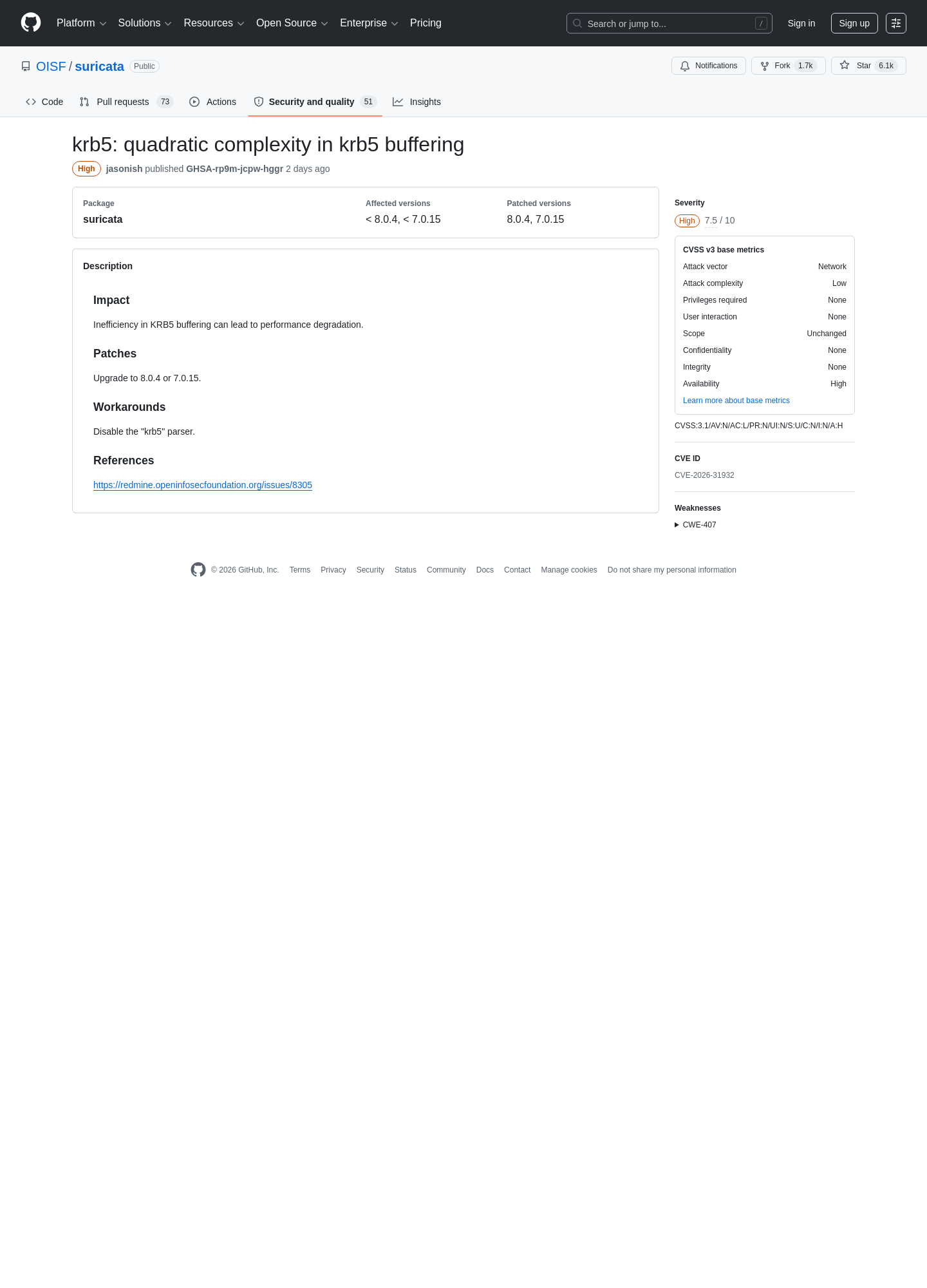Viewport: 927px width, 1288px height.
Task: Click Learn more about base metrics
Action: 736,401
